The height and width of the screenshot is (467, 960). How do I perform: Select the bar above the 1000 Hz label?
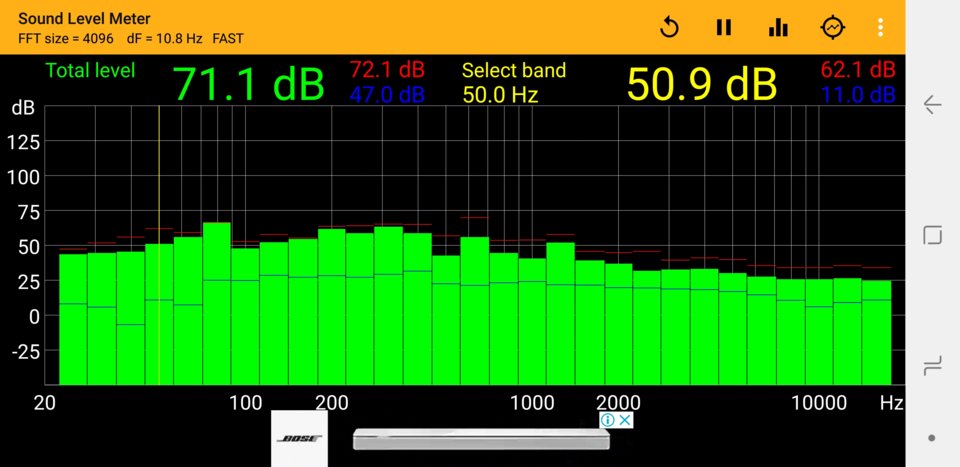pos(533,321)
